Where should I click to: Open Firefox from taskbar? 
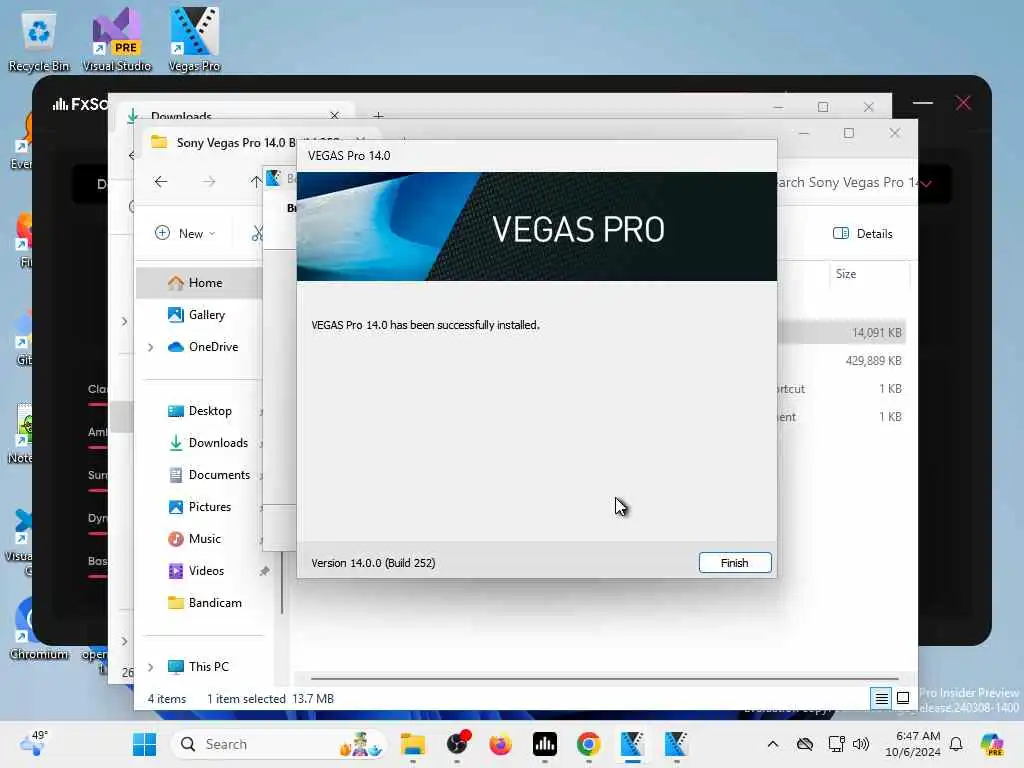[500, 744]
